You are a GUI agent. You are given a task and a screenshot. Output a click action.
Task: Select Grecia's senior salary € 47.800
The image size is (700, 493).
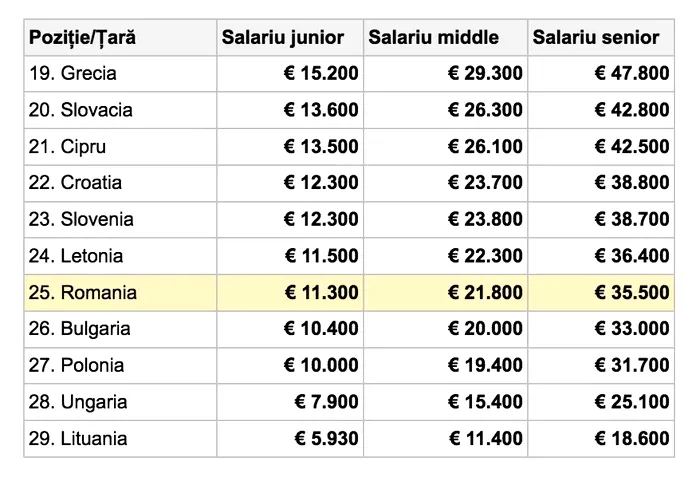632,73
